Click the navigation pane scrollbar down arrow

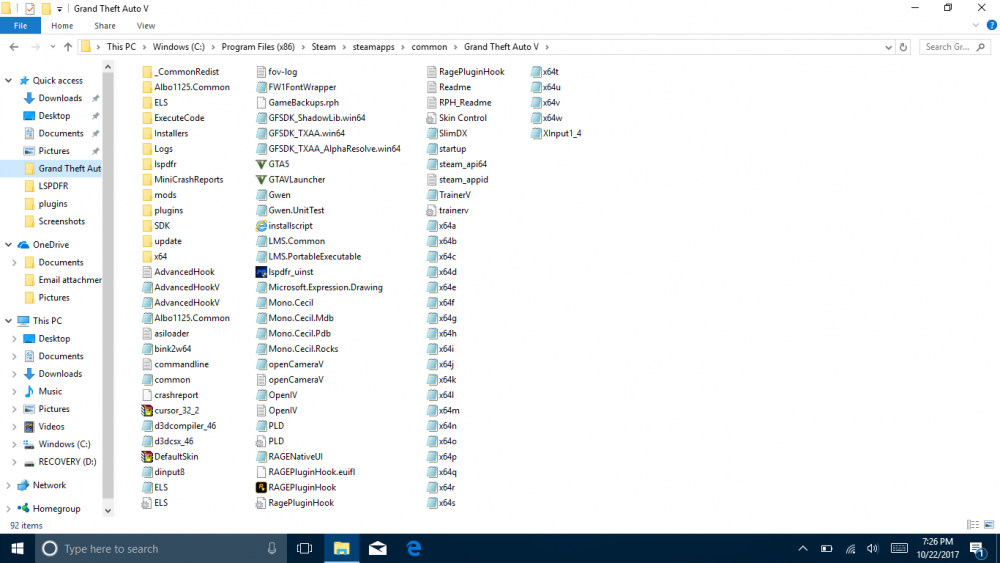coord(108,510)
